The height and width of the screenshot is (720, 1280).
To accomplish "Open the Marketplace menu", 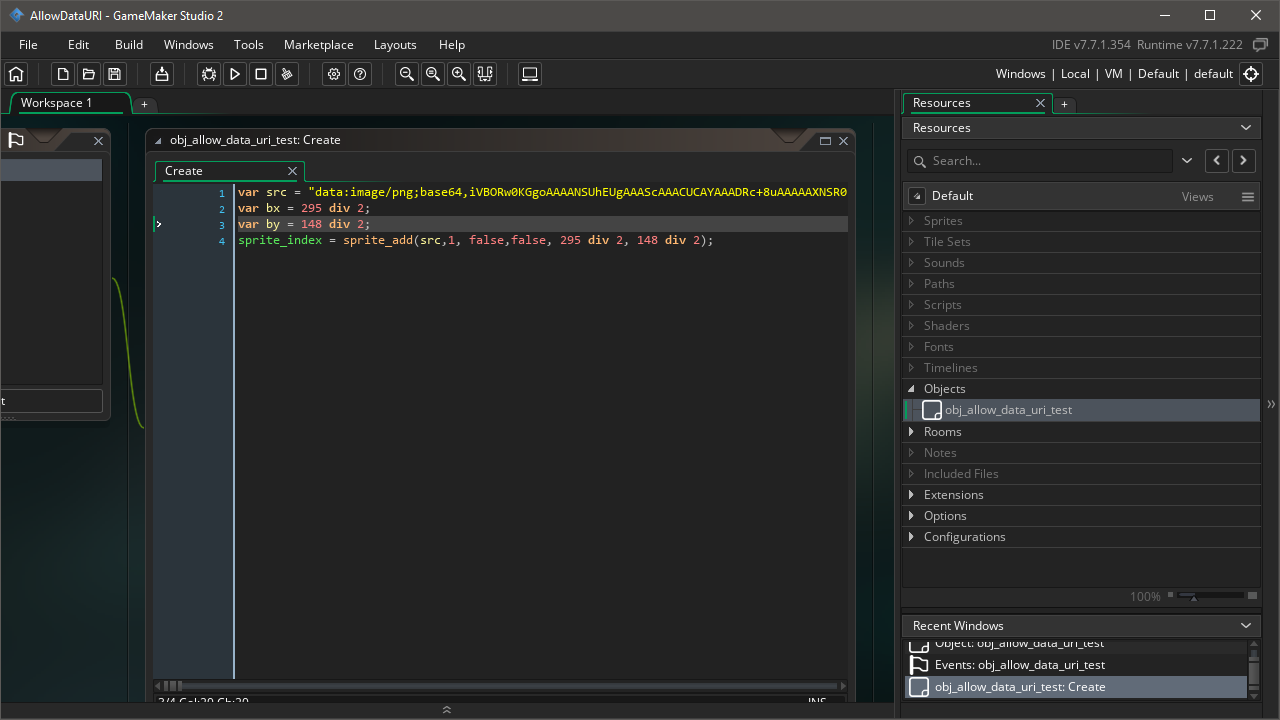I will [318, 44].
